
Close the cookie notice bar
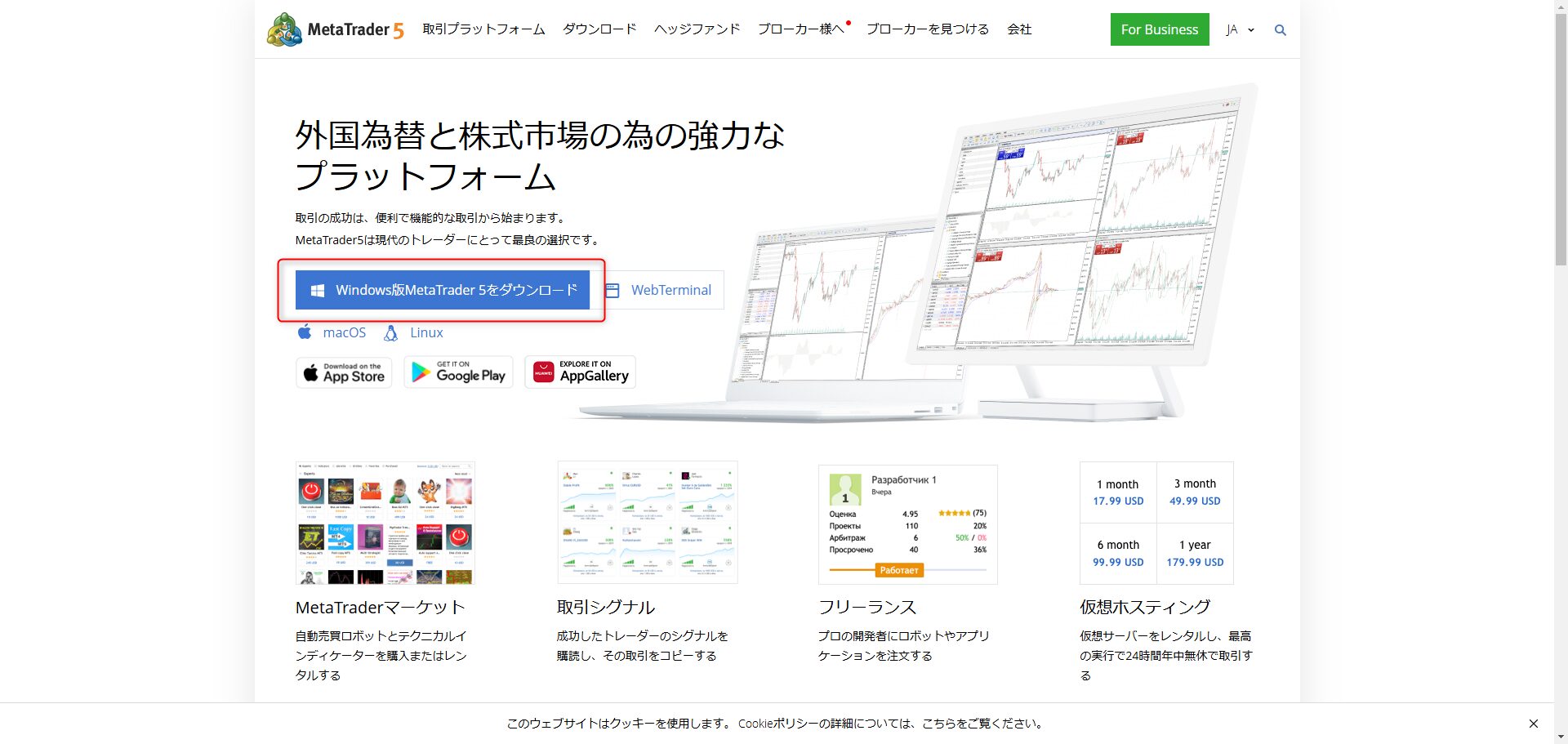pyautogui.click(x=1533, y=724)
